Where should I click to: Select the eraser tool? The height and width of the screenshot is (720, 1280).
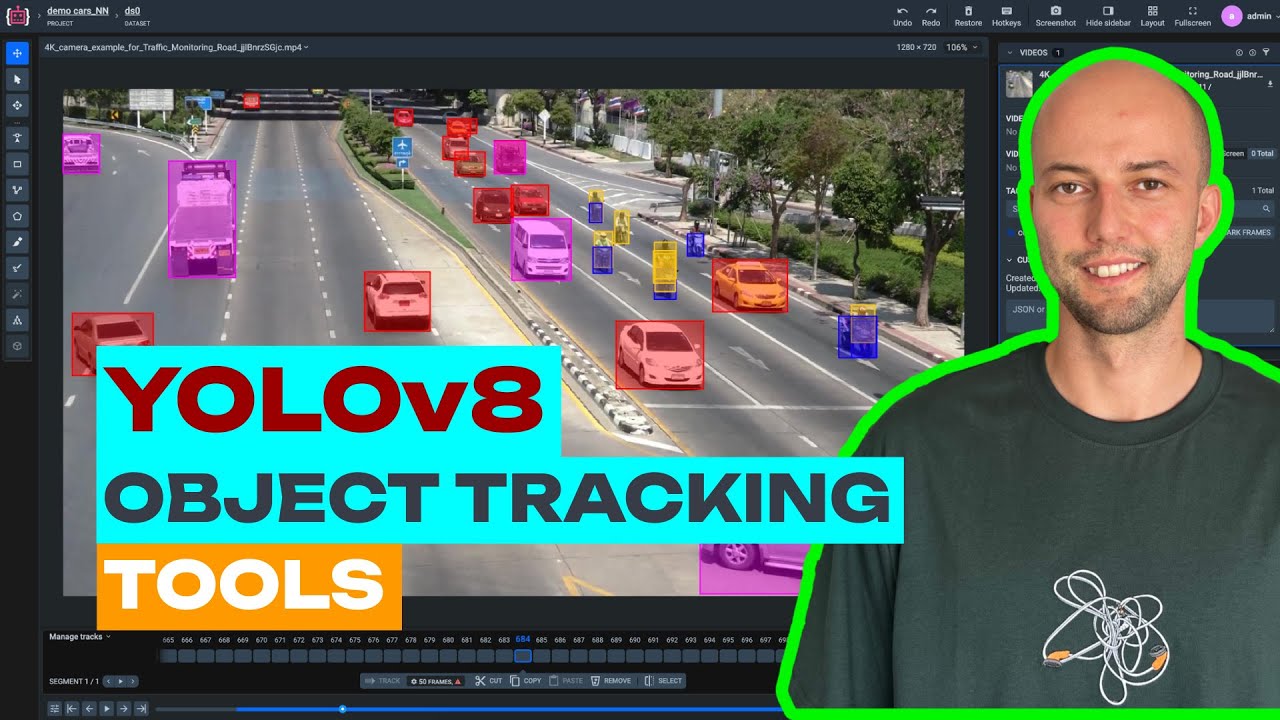coord(17,267)
